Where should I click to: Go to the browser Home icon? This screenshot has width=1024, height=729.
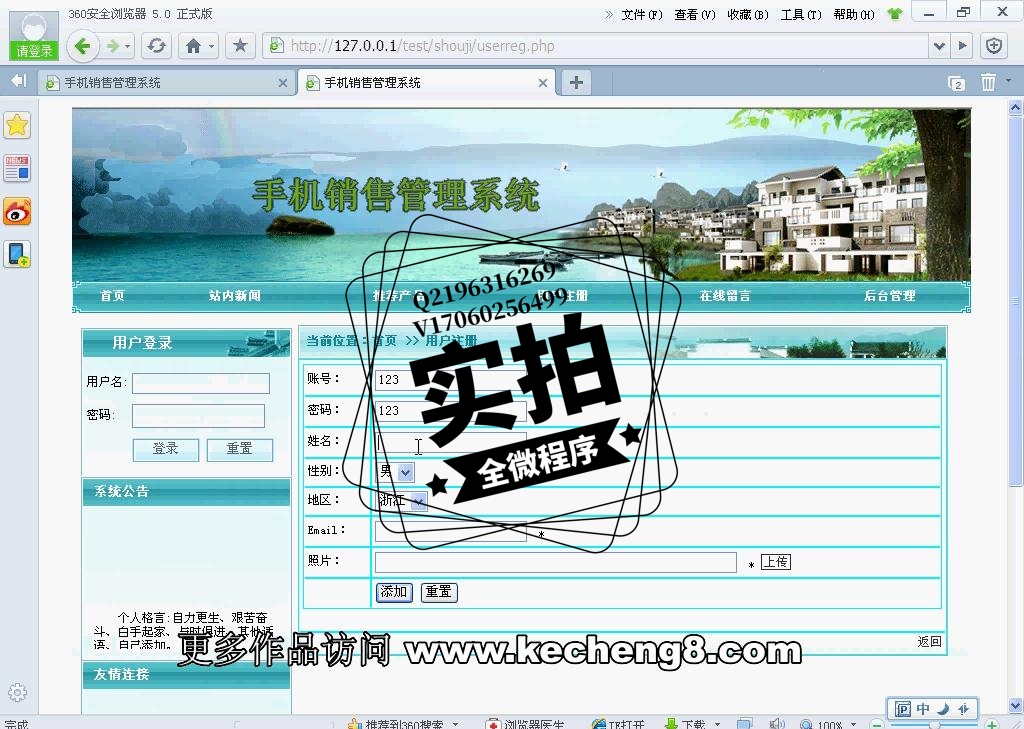tap(193, 46)
